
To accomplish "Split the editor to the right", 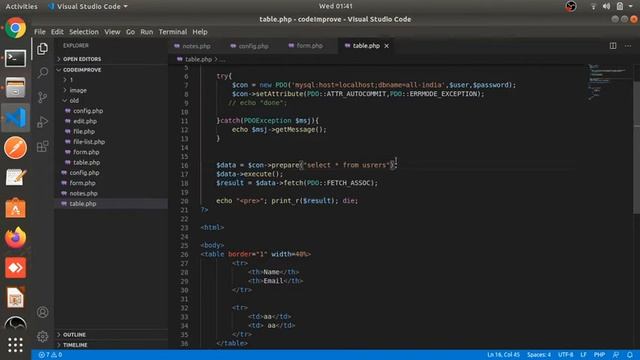I will point(613,46).
